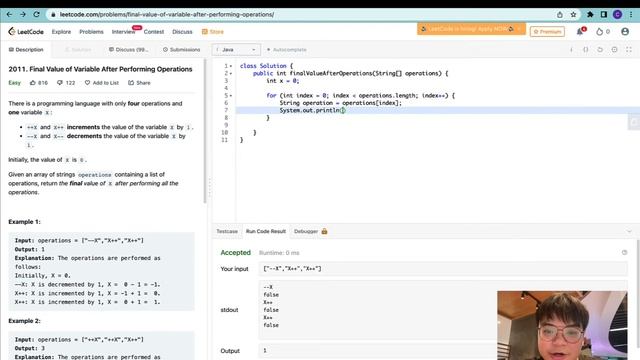Open the Chrome three-dot menu
This screenshot has width=640, height=360.
tap(631, 14)
